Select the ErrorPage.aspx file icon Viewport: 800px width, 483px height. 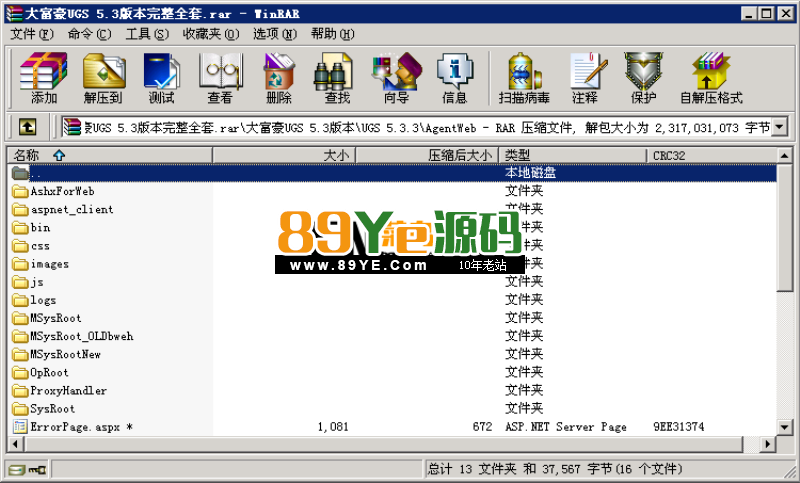(20, 427)
